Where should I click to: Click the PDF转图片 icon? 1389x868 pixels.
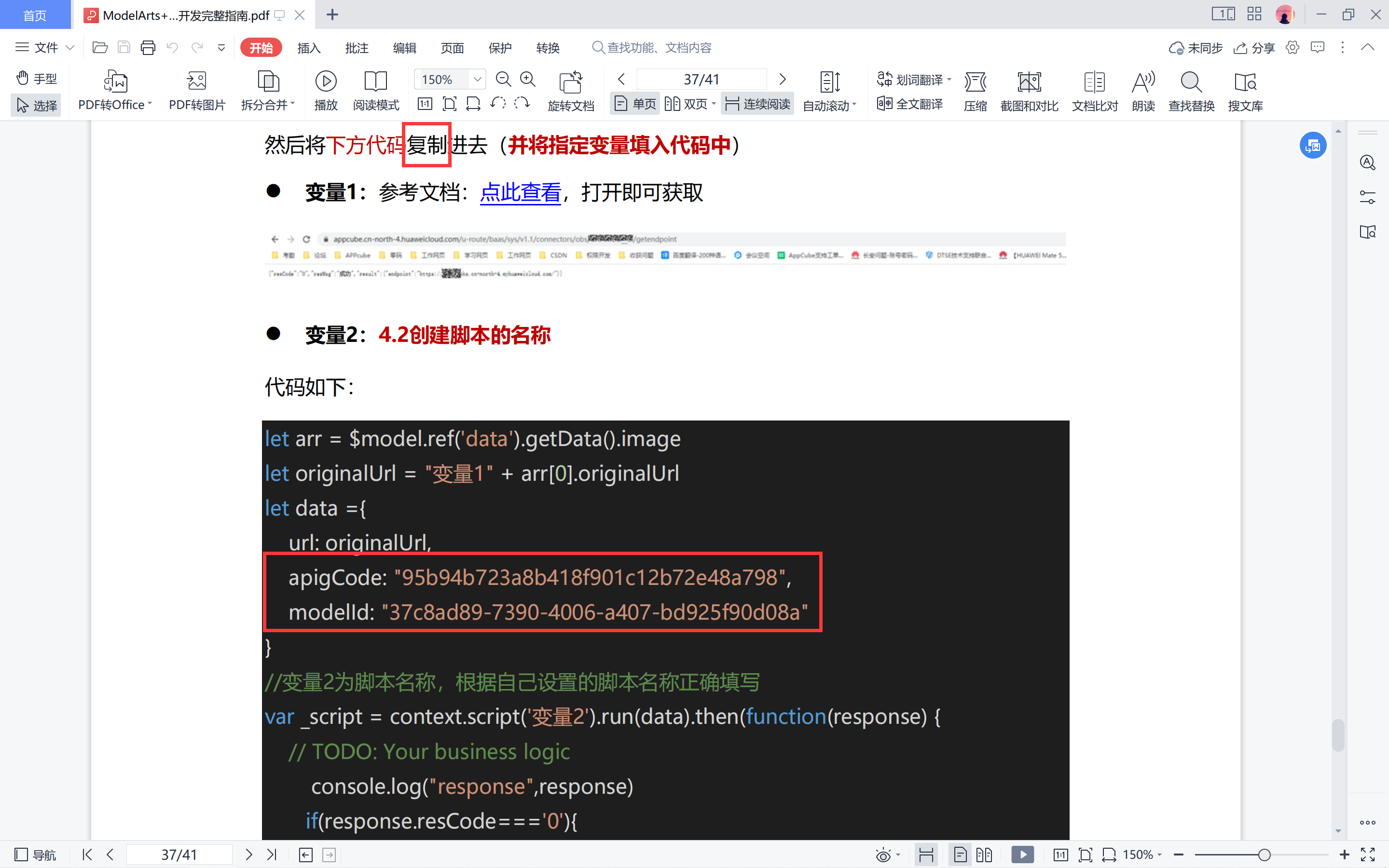[196, 82]
